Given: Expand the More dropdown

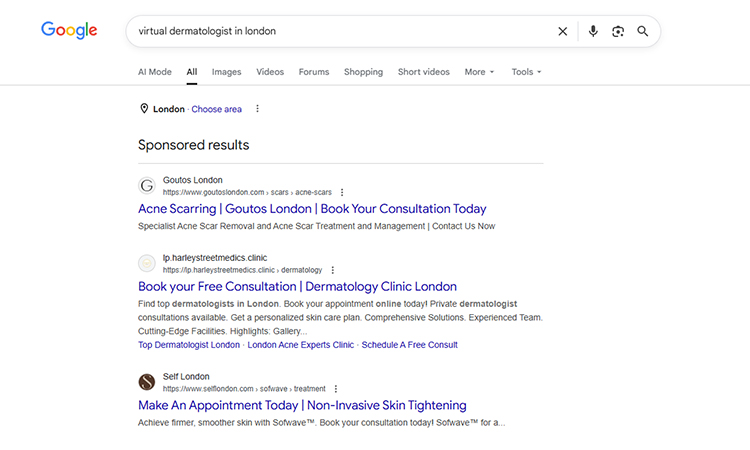Looking at the screenshot, I should coord(479,72).
